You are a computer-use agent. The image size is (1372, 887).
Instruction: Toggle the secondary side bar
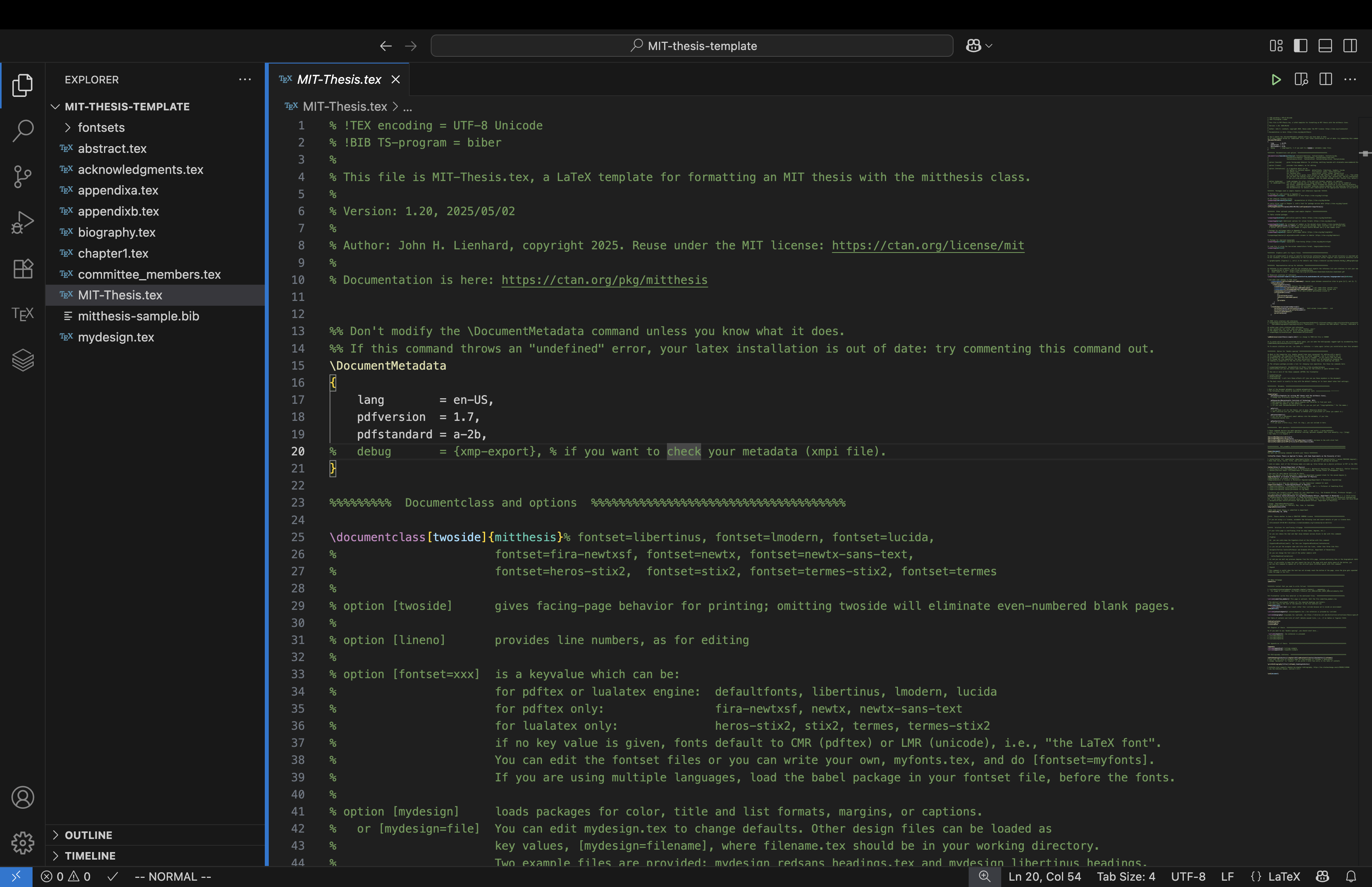click(1350, 46)
